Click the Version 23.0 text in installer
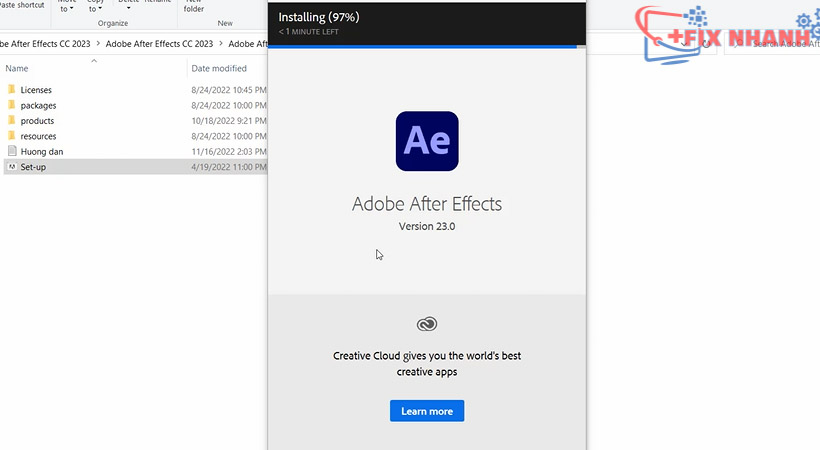This screenshot has height=450, width=820. [427, 226]
